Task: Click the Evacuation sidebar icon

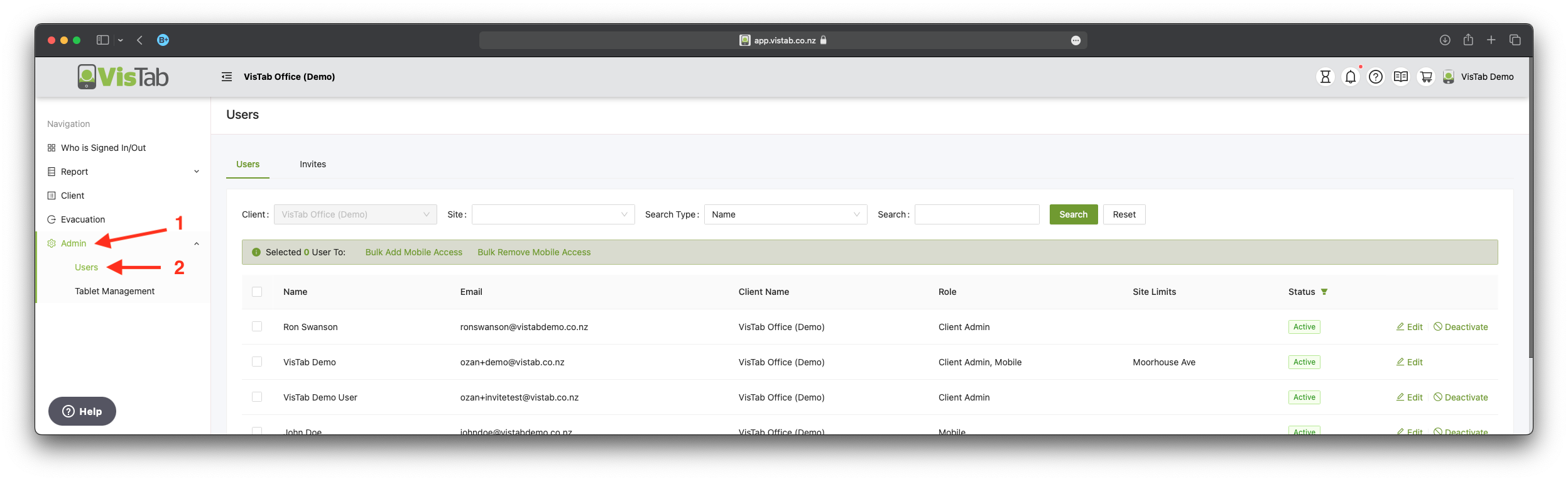Action: click(x=52, y=219)
